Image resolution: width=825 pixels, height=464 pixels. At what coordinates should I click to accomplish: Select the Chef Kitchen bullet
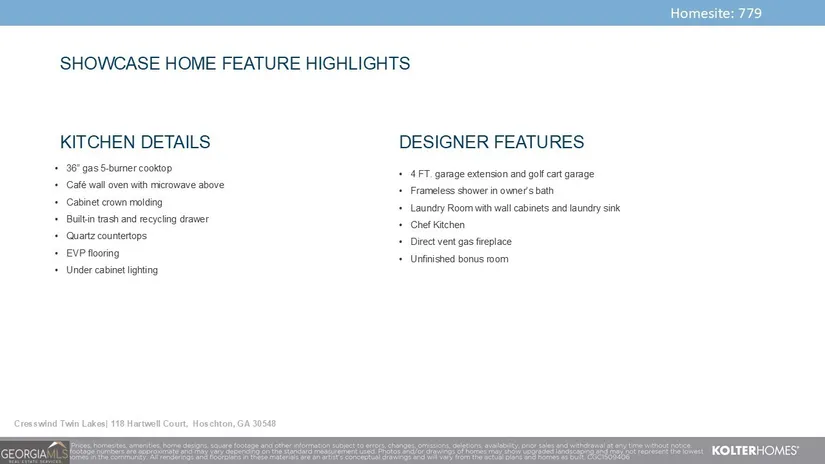(437, 225)
